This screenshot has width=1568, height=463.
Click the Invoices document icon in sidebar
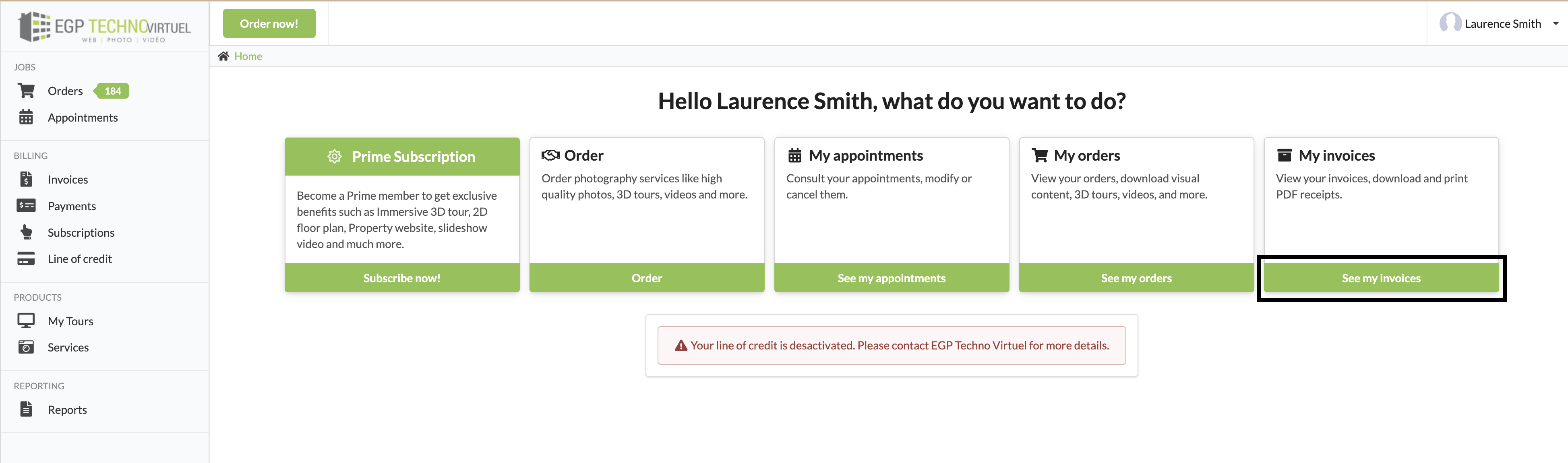26,180
